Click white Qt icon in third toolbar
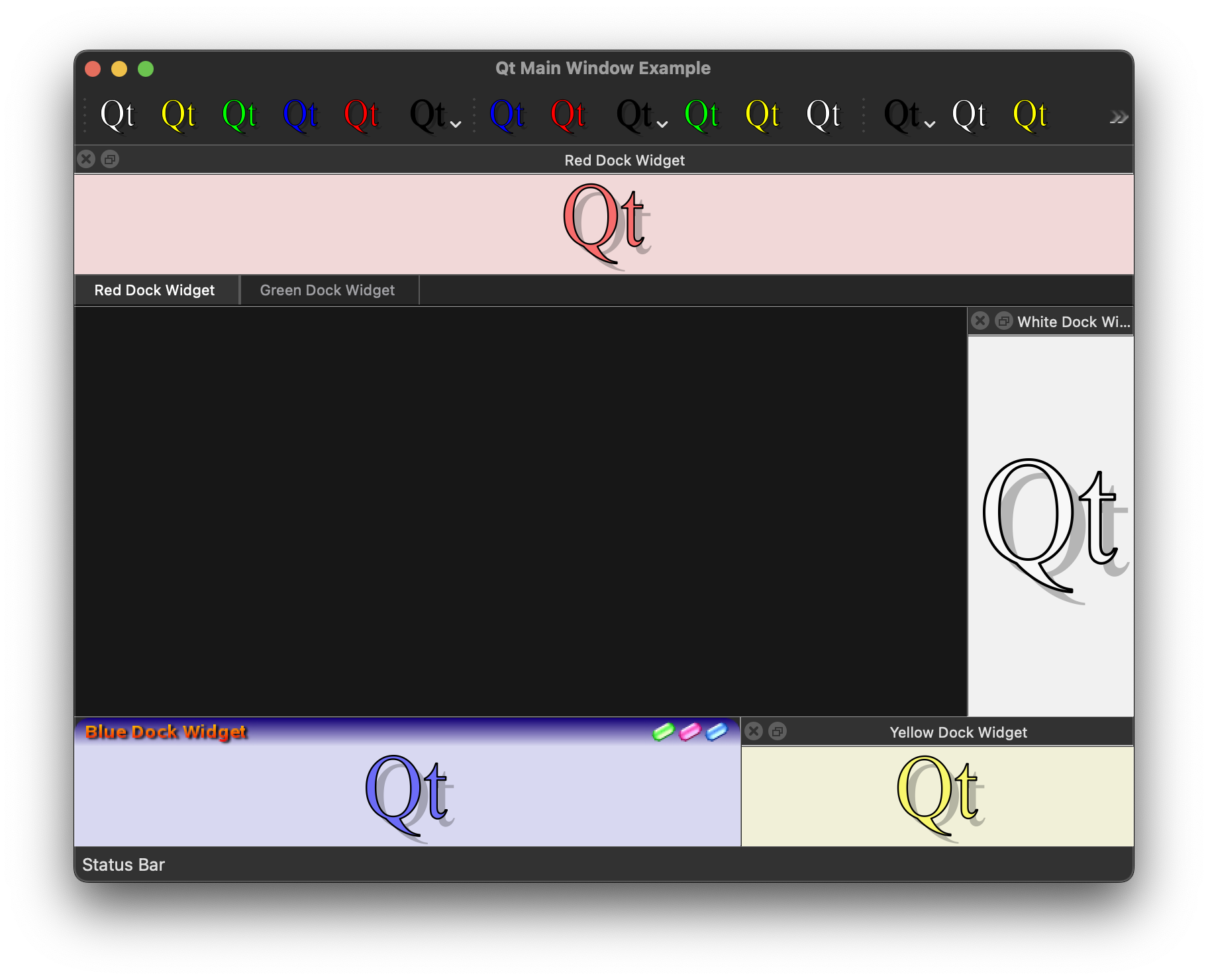The width and height of the screenshot is (1208, 980). tap(970, 115)
